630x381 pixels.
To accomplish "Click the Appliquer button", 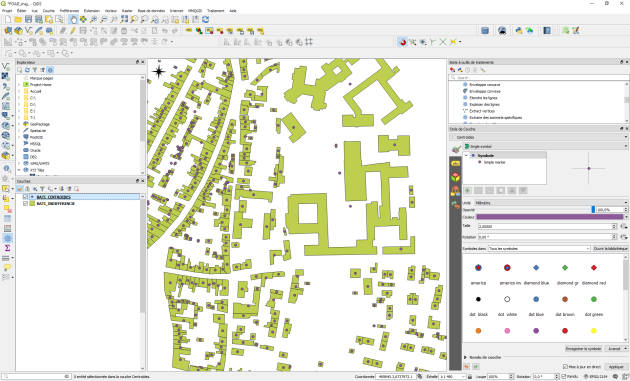I will point(616,367).
